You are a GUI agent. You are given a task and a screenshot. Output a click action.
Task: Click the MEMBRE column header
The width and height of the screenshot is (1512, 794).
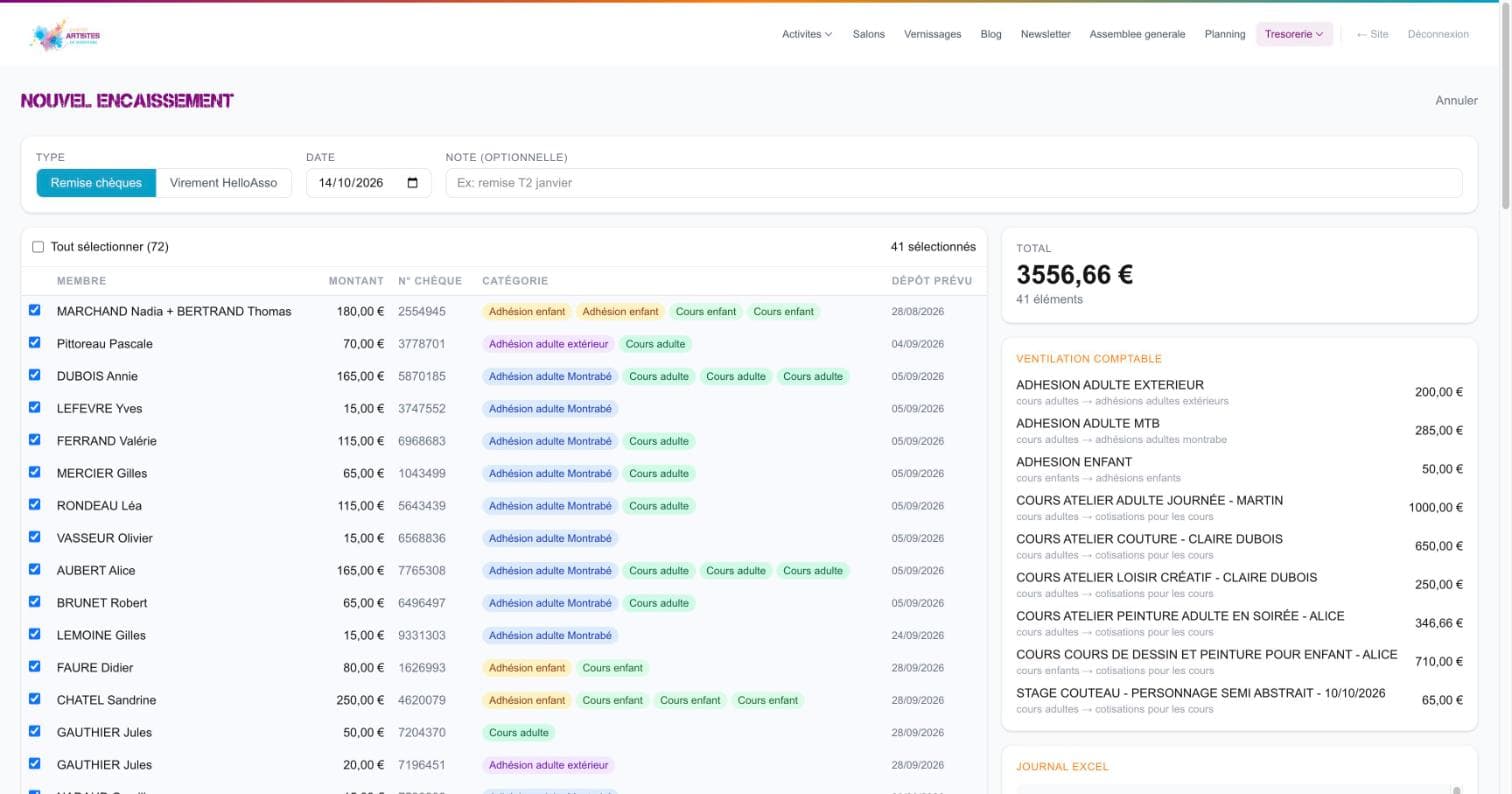(81, 281)
